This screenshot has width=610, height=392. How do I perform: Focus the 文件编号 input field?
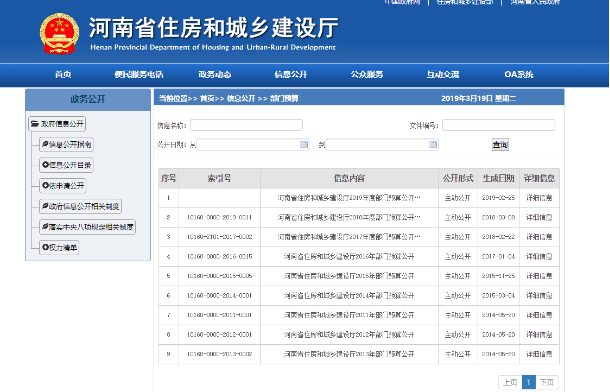499,125
